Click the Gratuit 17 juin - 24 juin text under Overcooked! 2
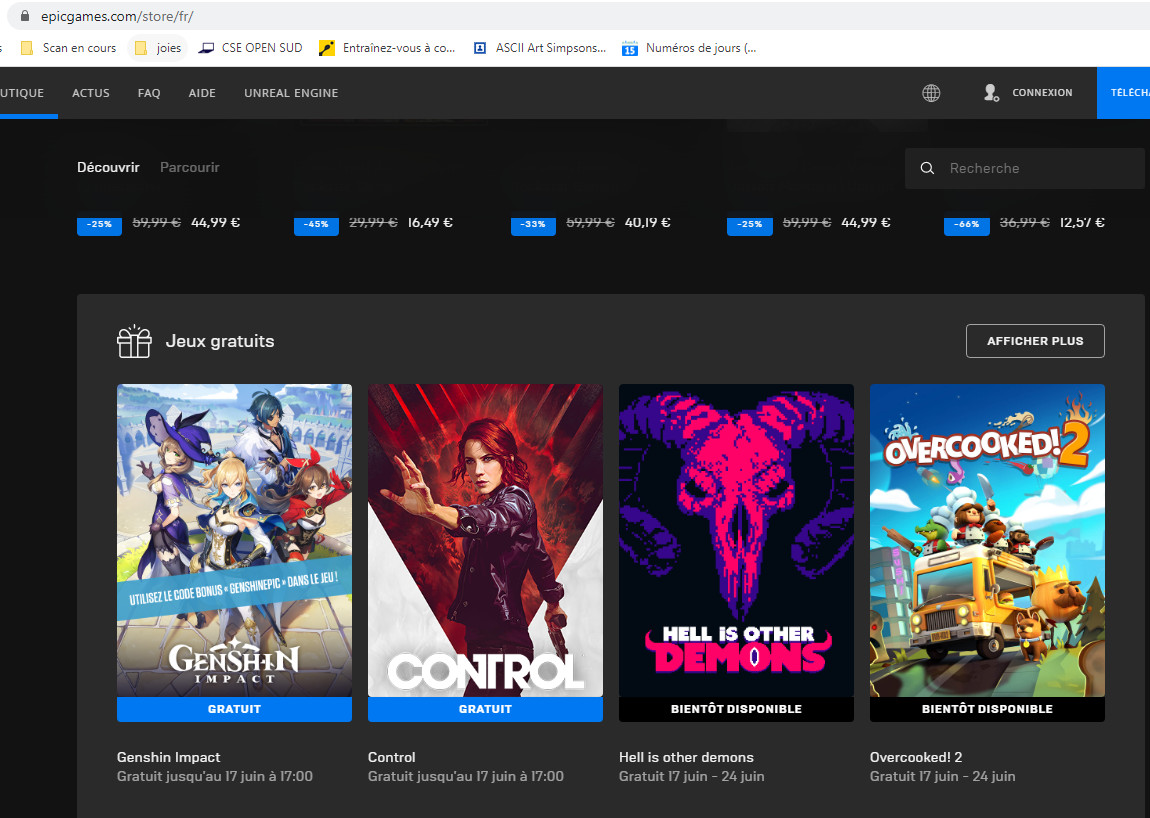This screenshot has height=818, width=1150. [942, 776]
